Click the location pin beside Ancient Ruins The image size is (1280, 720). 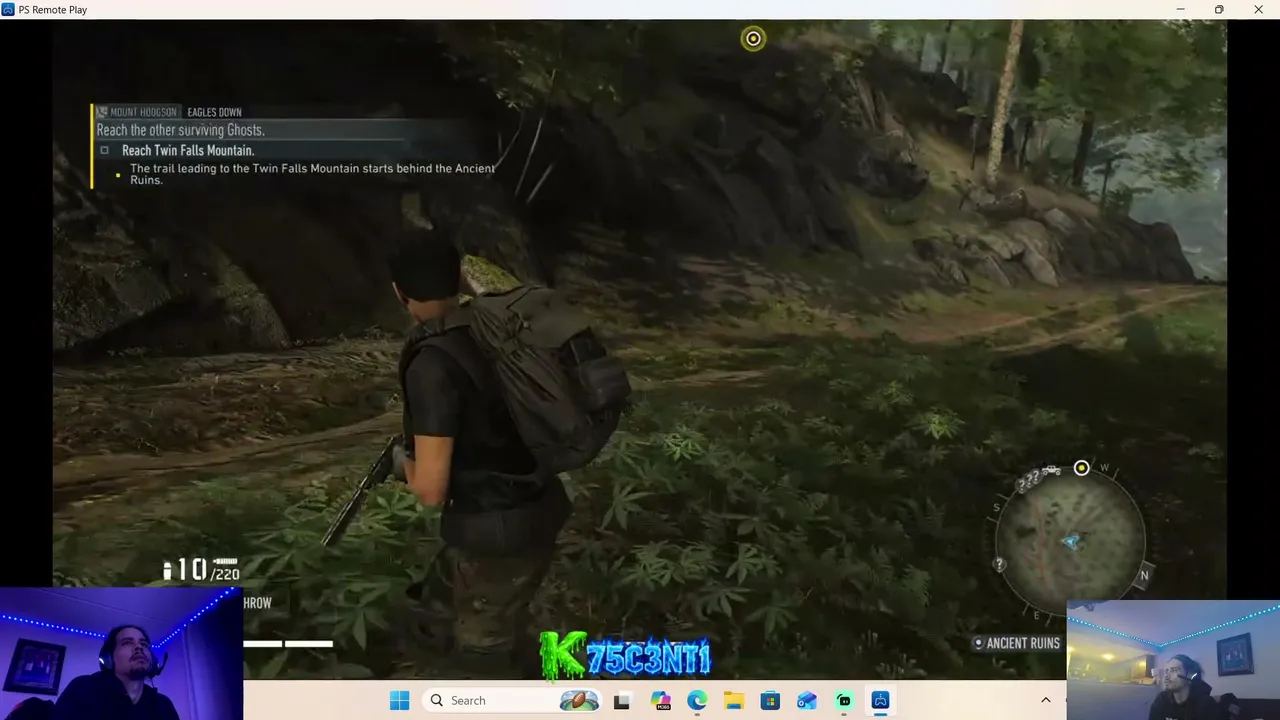(978, 643)
